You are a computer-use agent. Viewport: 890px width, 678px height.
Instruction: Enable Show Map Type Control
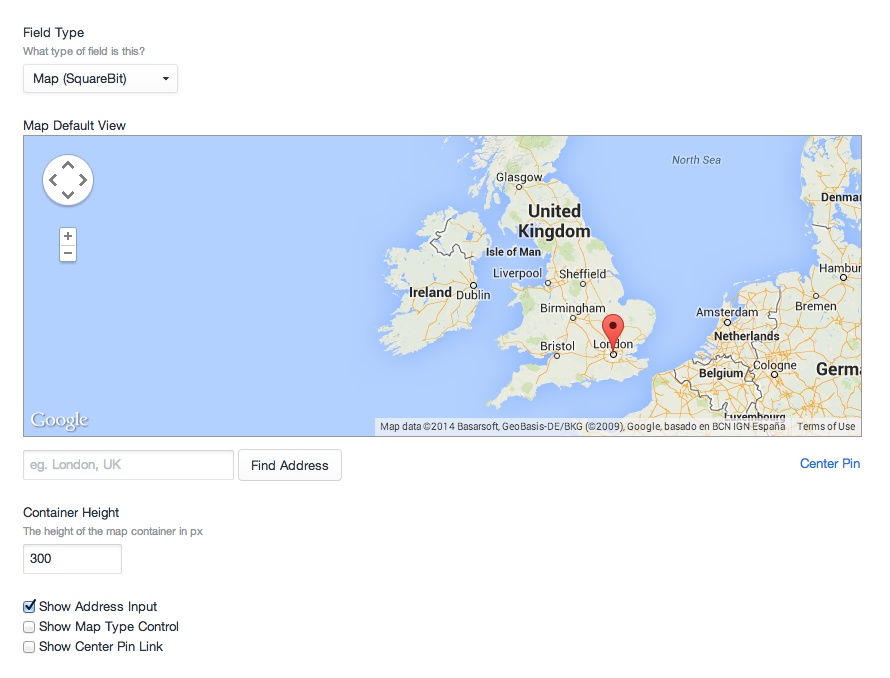point(29,627)
